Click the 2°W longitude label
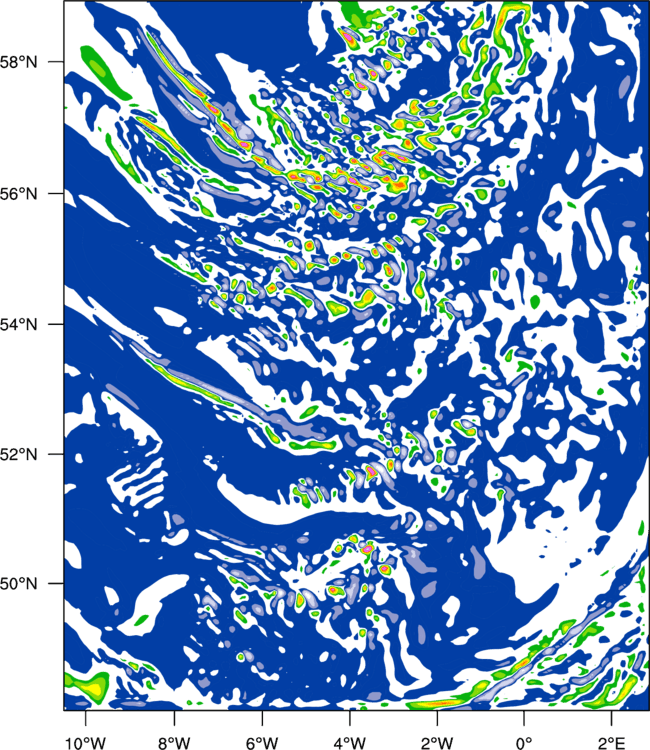 (437, 743)
